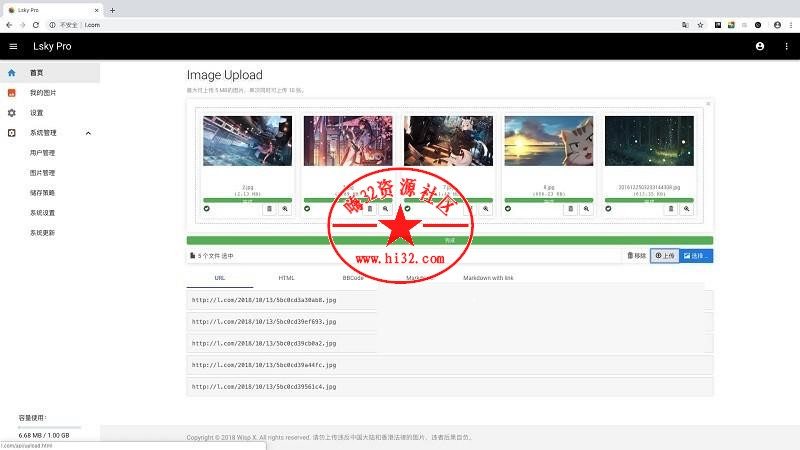Click the account avatar icon in header

[760, 46]
